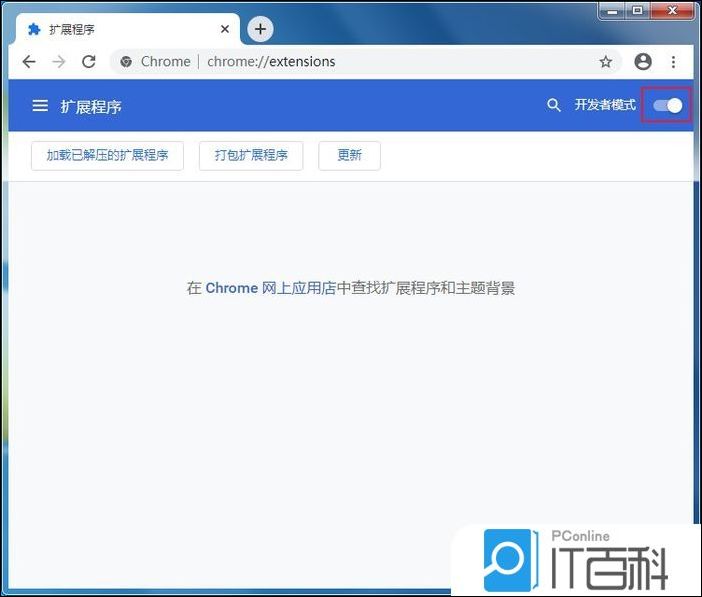Click the 开发者模式 label text
This screenshot has width=702, height=597.
pyautogui.click(x=605, y=105)
